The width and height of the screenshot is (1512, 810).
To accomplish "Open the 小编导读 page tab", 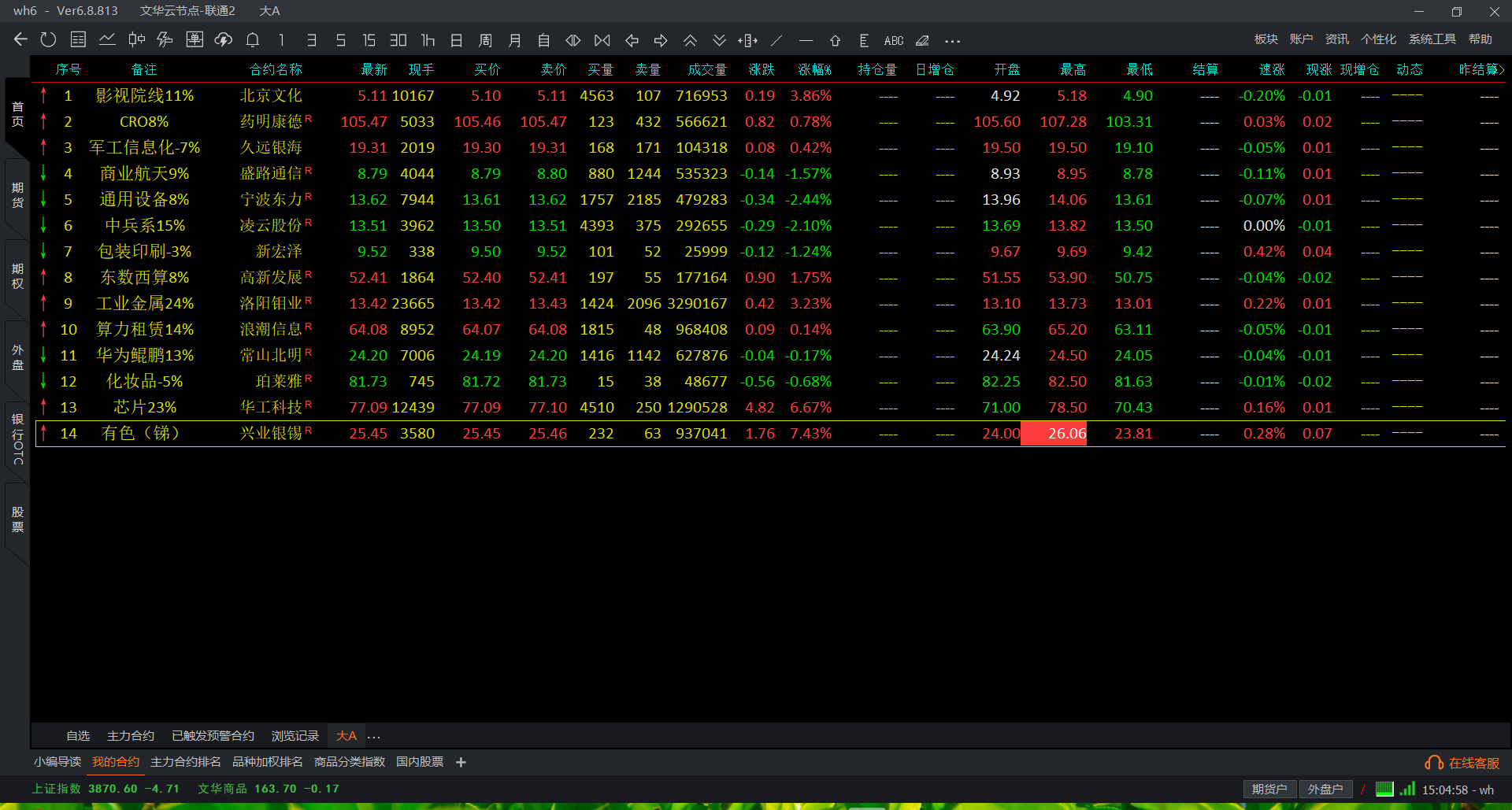I will 57,762.
